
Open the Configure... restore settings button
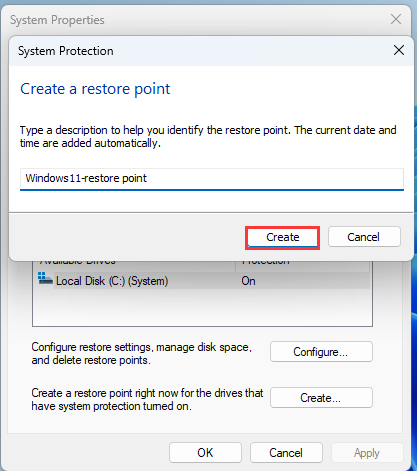tap(321, 352)
